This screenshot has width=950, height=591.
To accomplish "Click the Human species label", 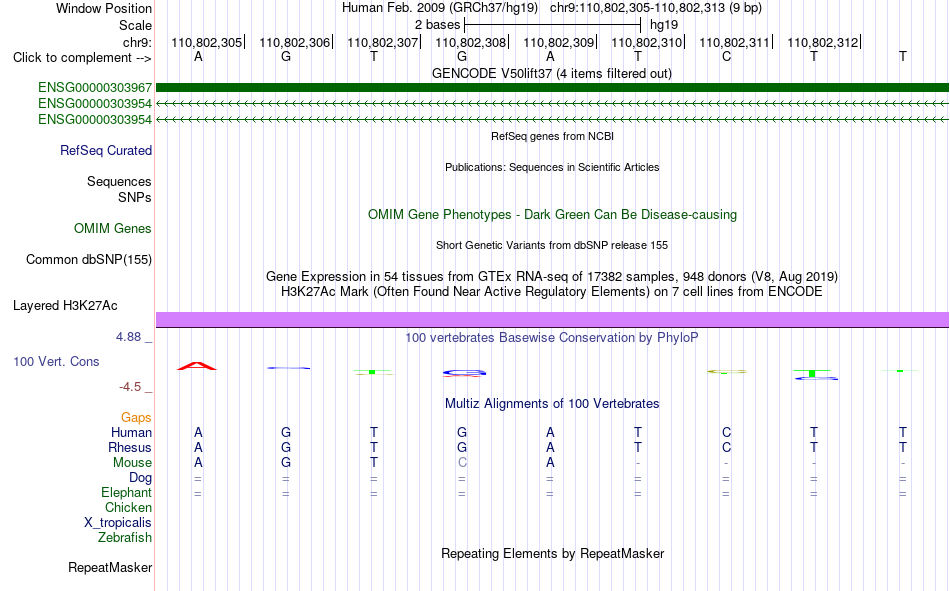I will click(131, 433).
